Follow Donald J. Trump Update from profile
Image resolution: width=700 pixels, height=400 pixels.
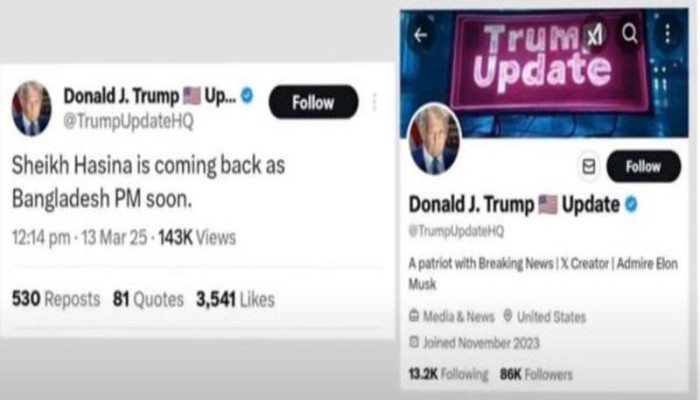tap(643, 167)
